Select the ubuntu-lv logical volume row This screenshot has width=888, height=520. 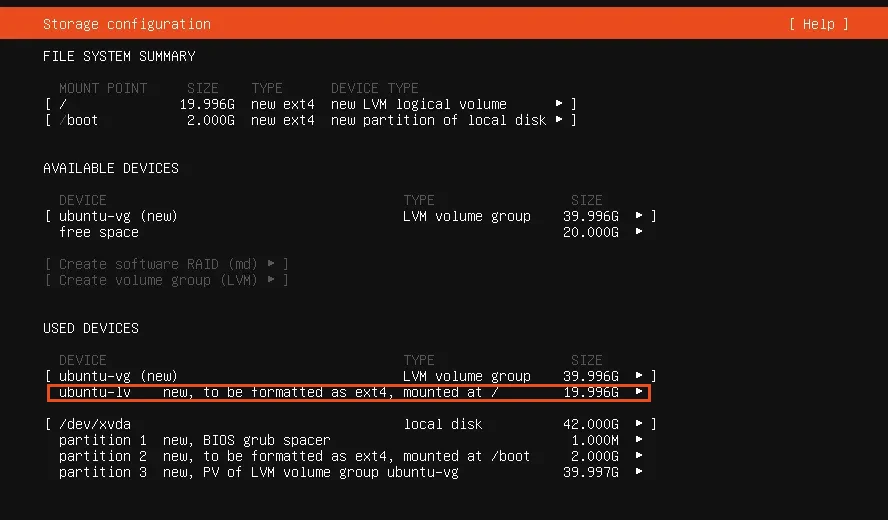(278, 392)
